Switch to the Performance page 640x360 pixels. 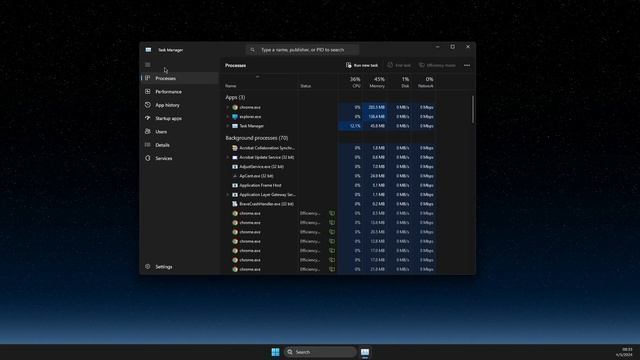pos(180,91)
